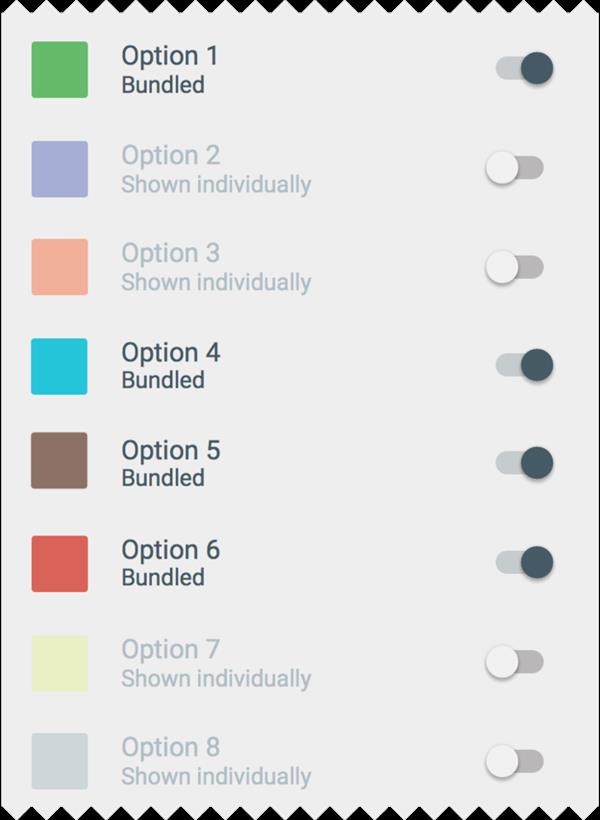This screenshot has width=600, height=820.
Task: Choose the red Option 6 color square
Action: 60,564
